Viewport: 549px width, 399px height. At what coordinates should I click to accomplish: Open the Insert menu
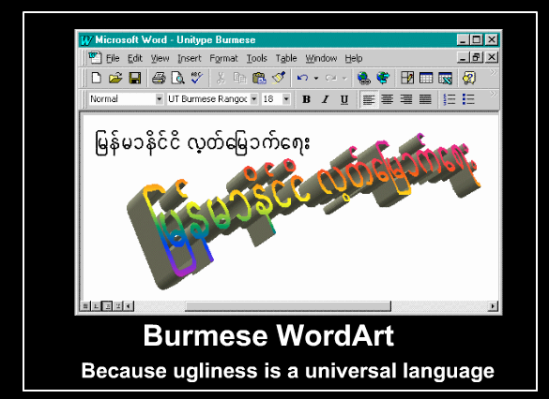point(189,58)
